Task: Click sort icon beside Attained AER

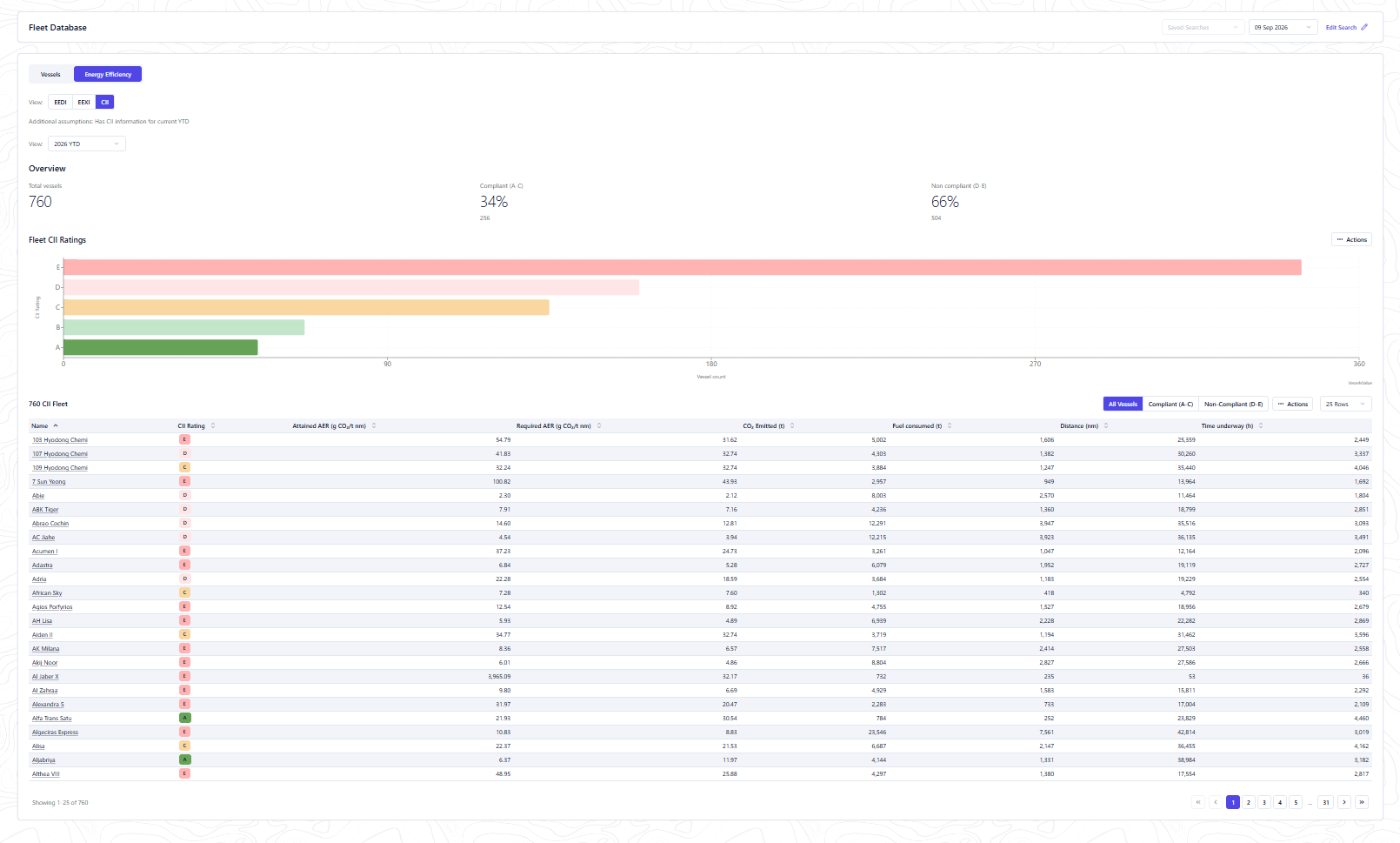Action: [374, 425]
